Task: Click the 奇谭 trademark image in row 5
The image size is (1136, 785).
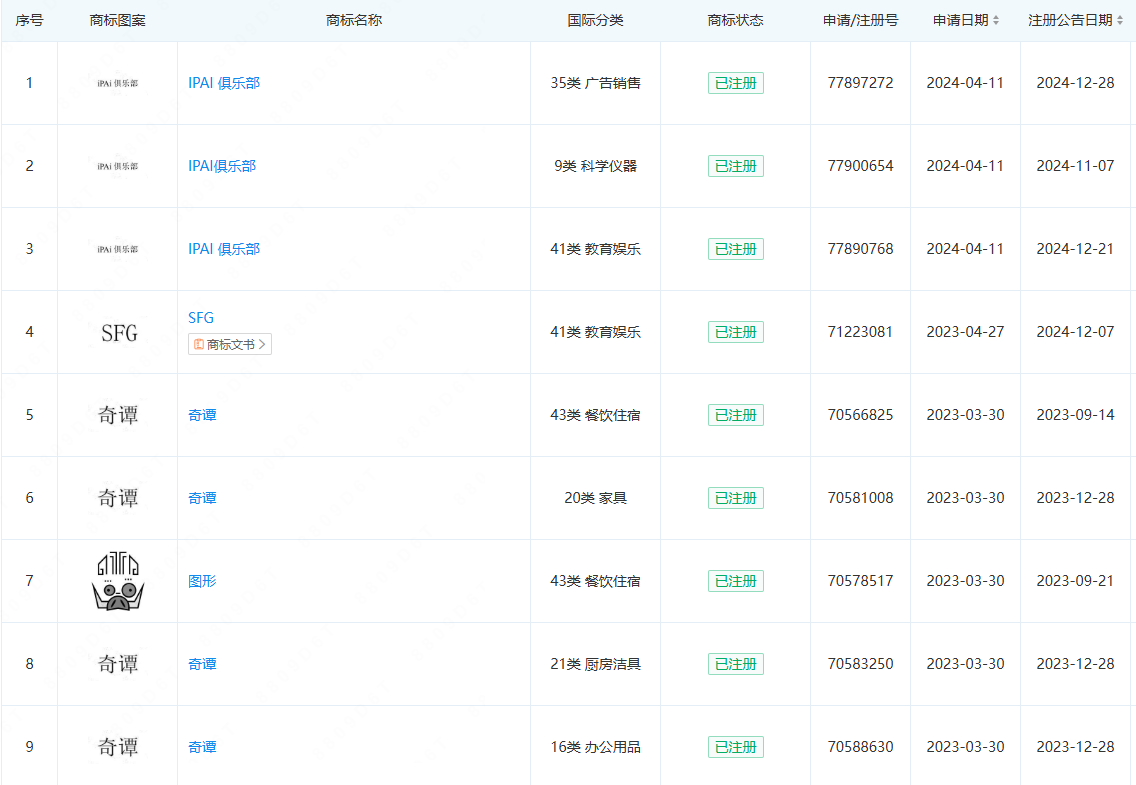Action: tap(118, 415)
